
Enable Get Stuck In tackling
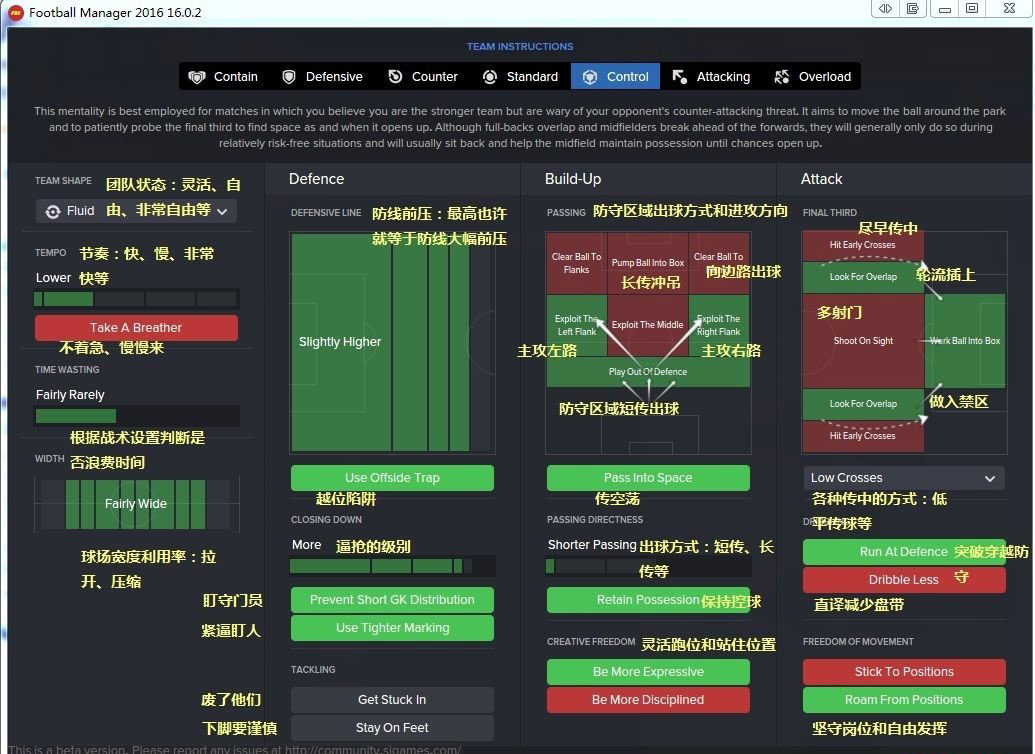[x=392, y=699]
